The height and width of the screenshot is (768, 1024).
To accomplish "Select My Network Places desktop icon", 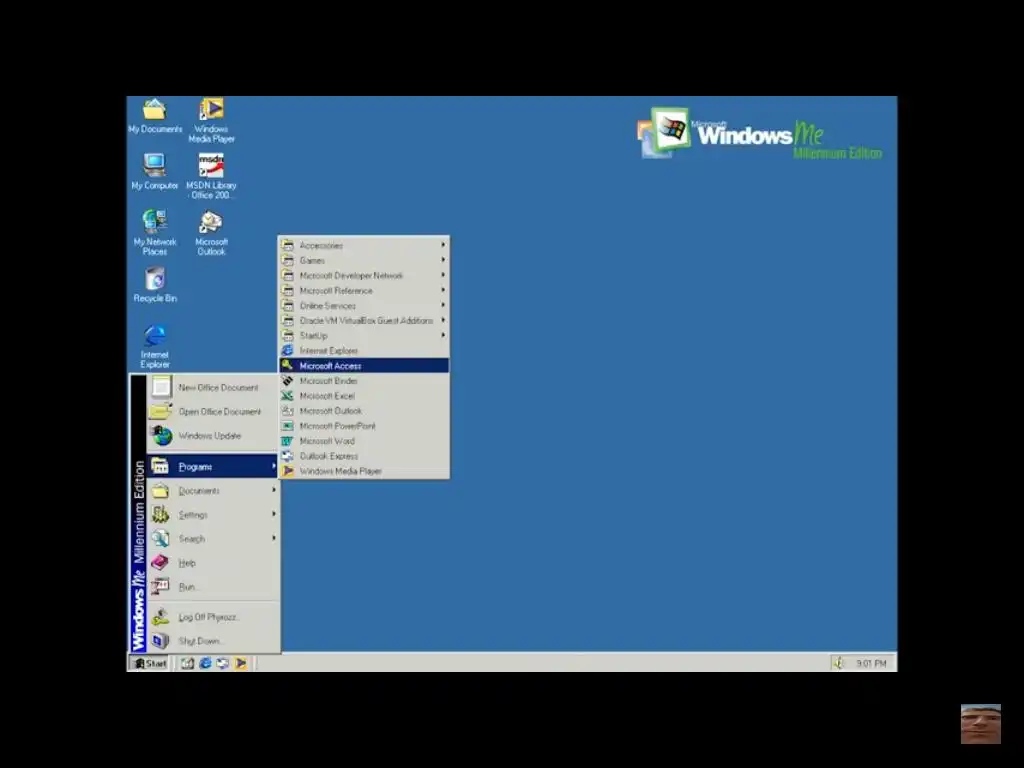I will point(155,232).
